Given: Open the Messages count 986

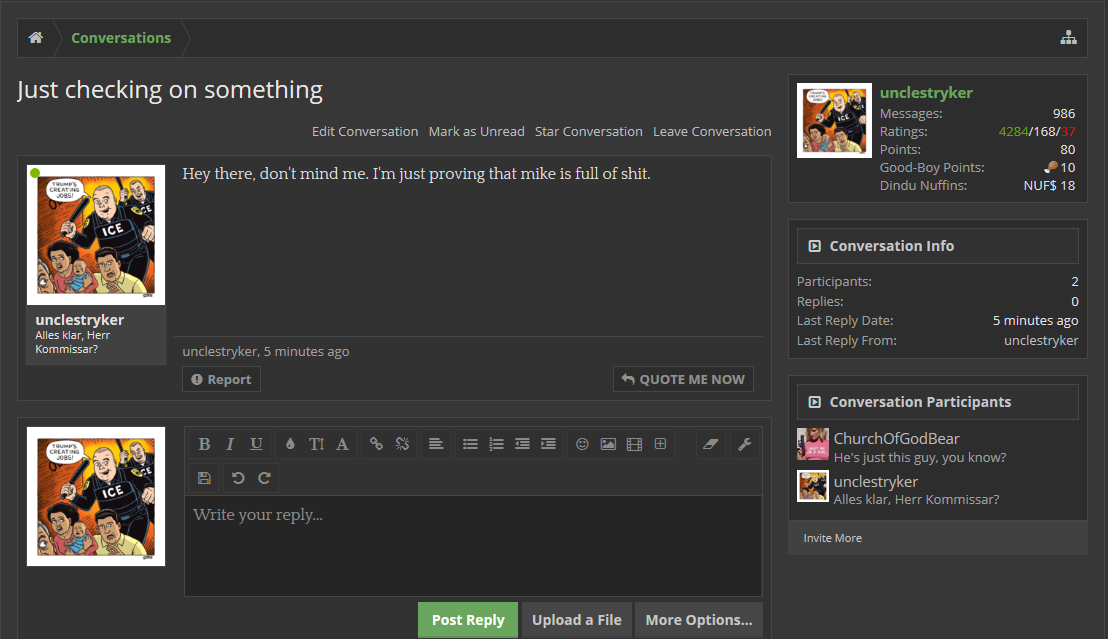Looking at the screenshot, I should 1063,114.
